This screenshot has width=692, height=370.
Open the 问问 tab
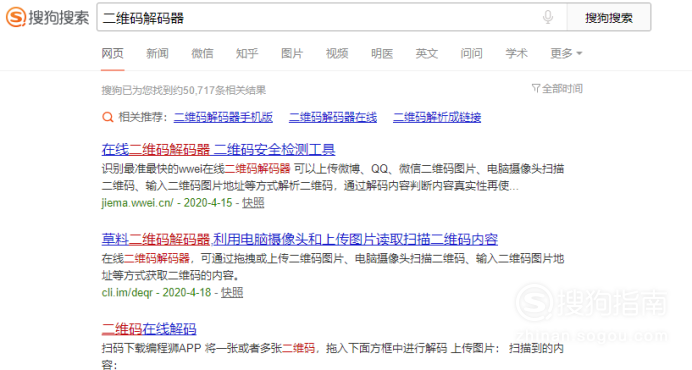pos(471,53)
